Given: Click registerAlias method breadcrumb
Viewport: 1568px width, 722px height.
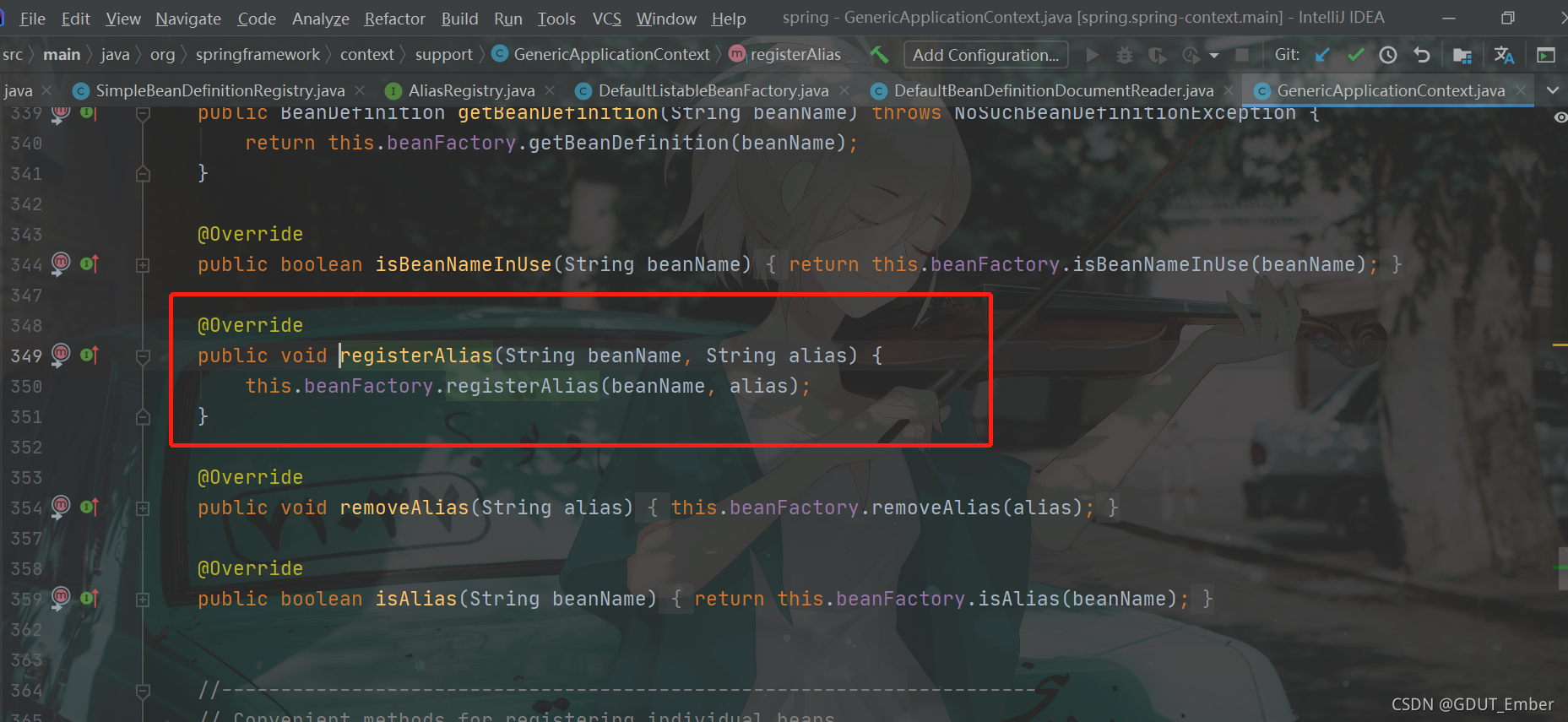Looking at the screenshot, I should 785,55.
